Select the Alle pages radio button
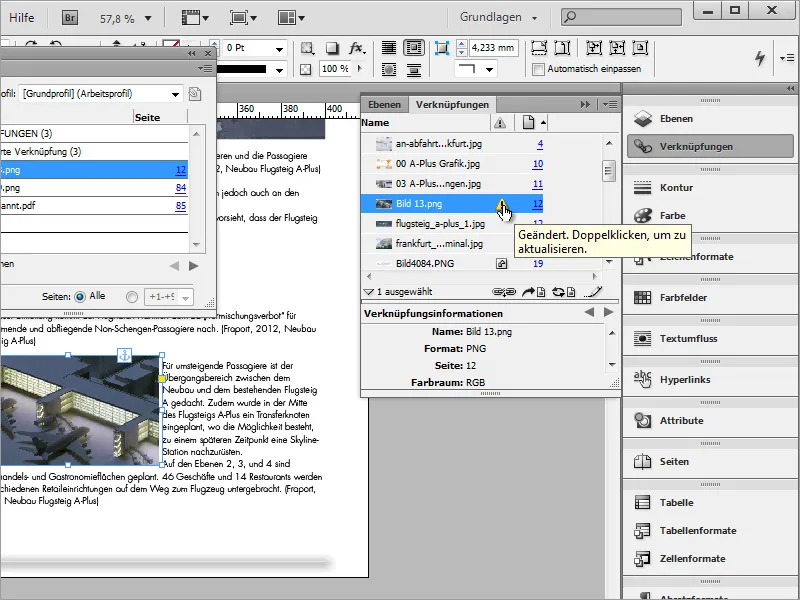This screenshot has width=800, height=600. coord(80,296)
